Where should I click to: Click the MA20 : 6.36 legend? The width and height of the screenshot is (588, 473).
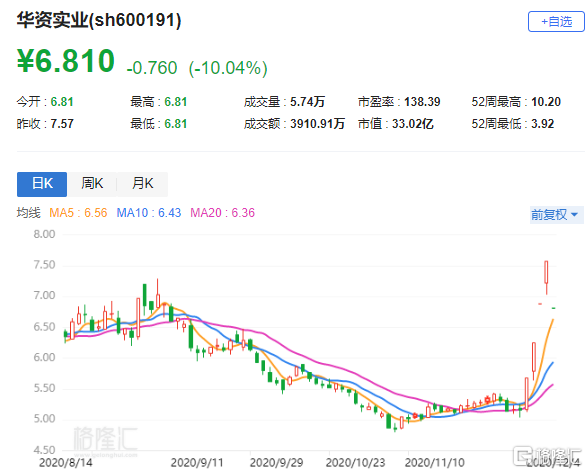pyautogui.click(x=222, y=213)
